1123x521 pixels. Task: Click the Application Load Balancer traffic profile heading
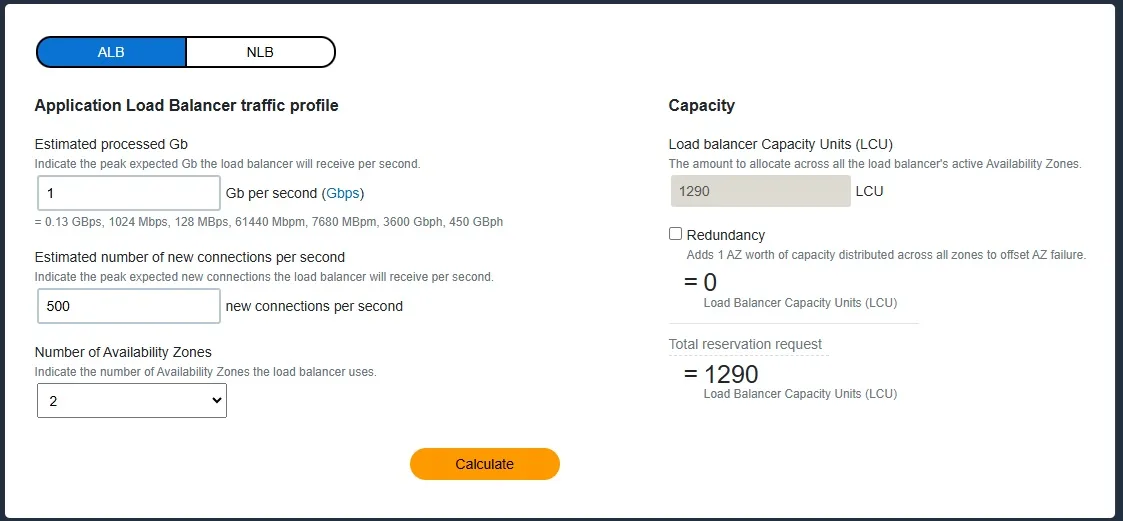[x=186, y=105]
